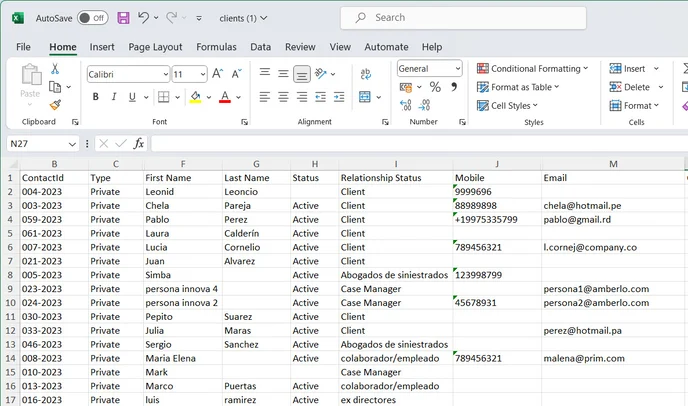
Task: Click Decrease Indent icon
Action: (x=321, y=97)
